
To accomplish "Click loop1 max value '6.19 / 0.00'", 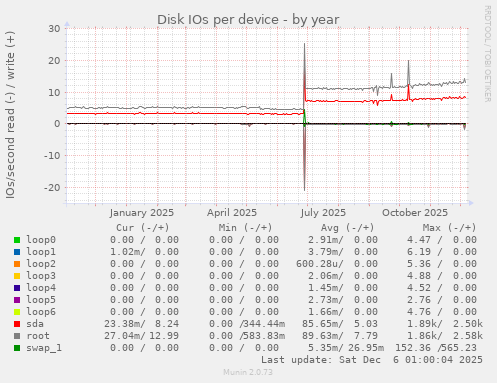I will (442, 252).
